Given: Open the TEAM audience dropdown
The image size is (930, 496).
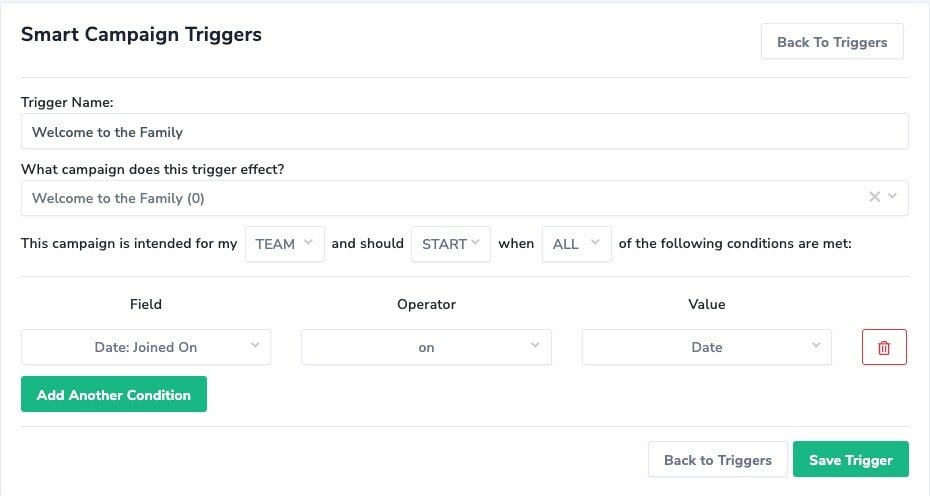Looking at the screenshot, I should point(285,244).
